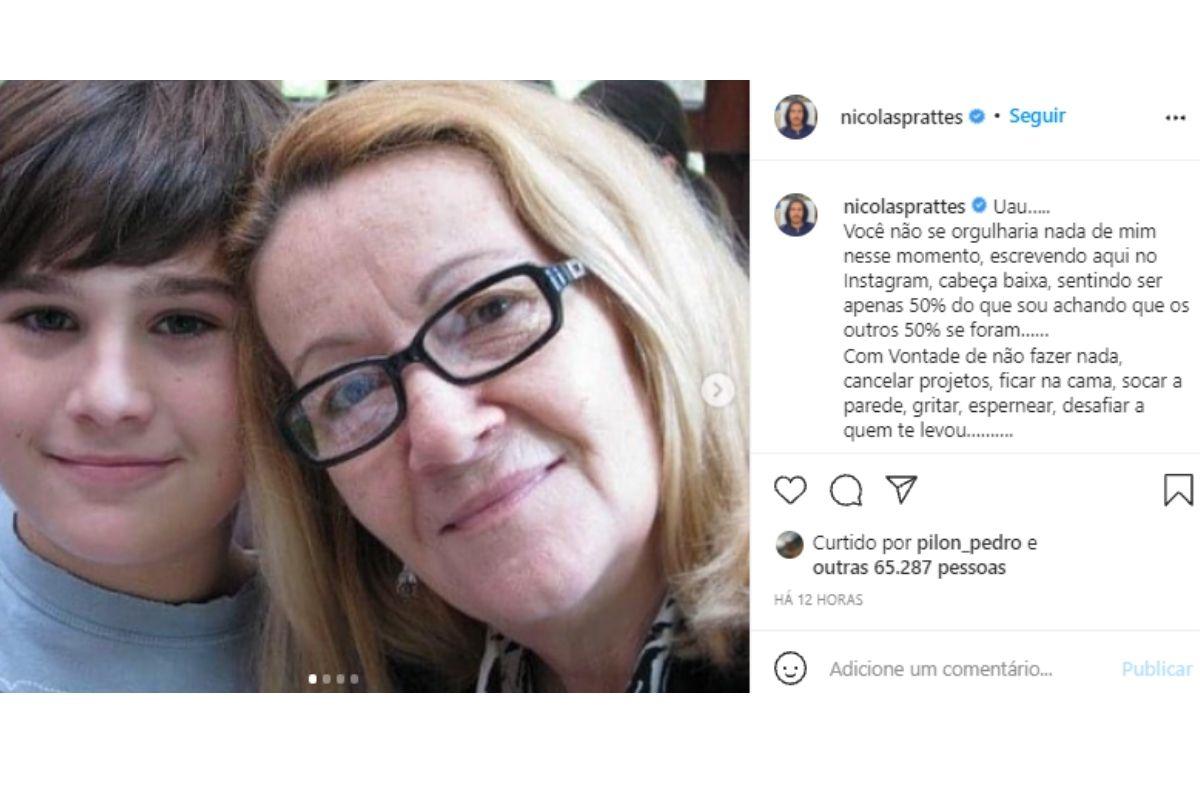Click the 'HÁ 12 HORAS' timestamp
1200x800 pixels.
point(818,600)
